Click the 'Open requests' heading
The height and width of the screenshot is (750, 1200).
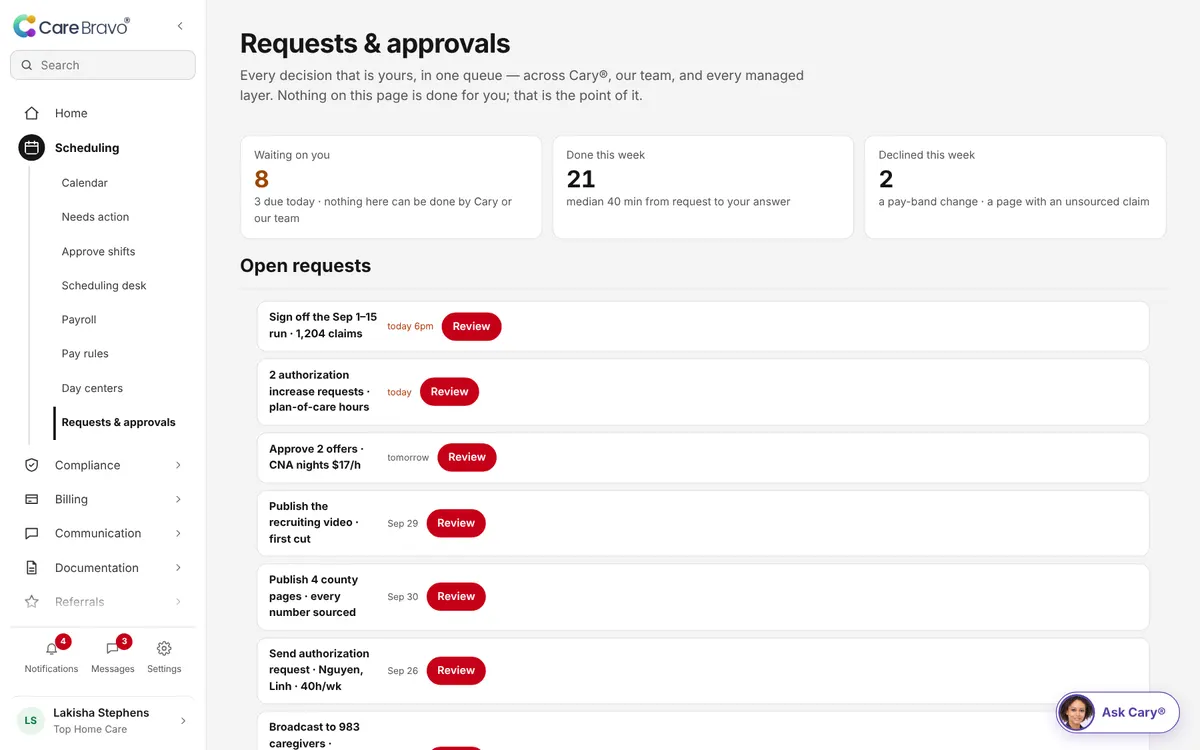305,266
